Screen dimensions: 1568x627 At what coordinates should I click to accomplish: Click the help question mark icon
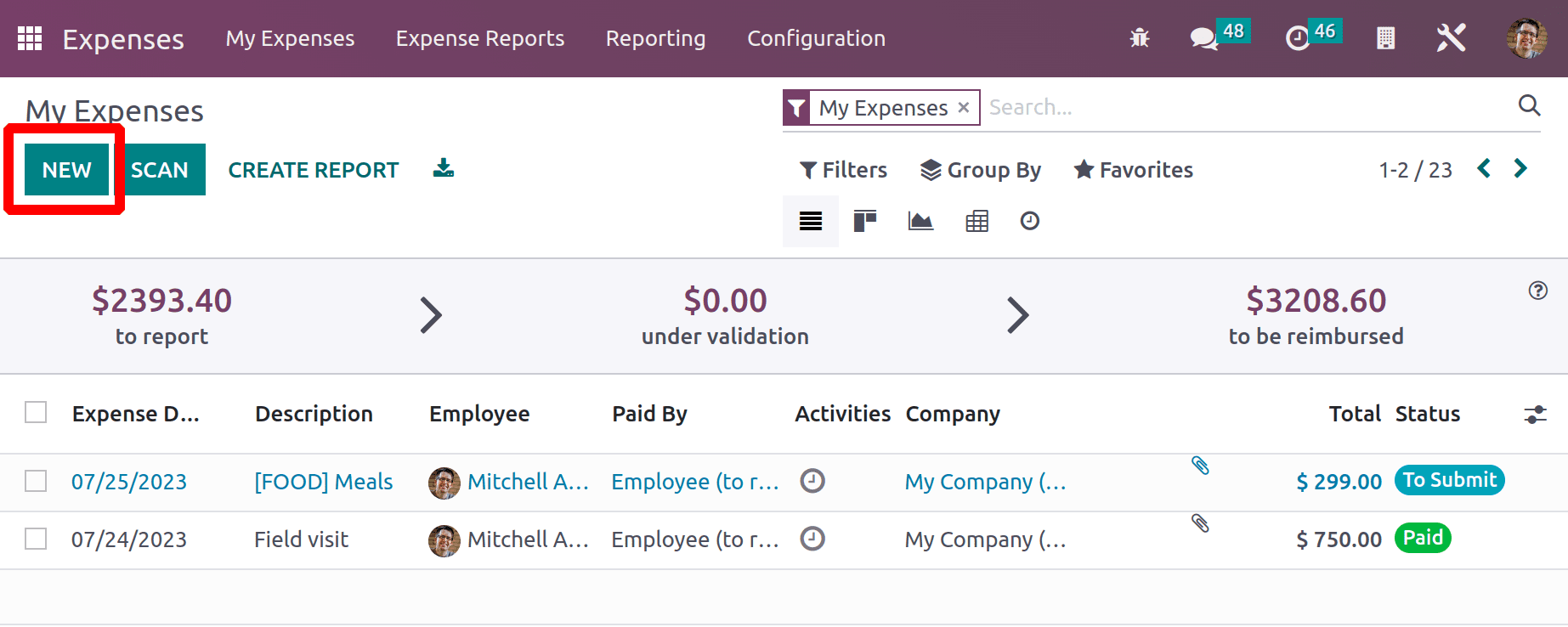pyautogui.click(x=1538, y=291)
